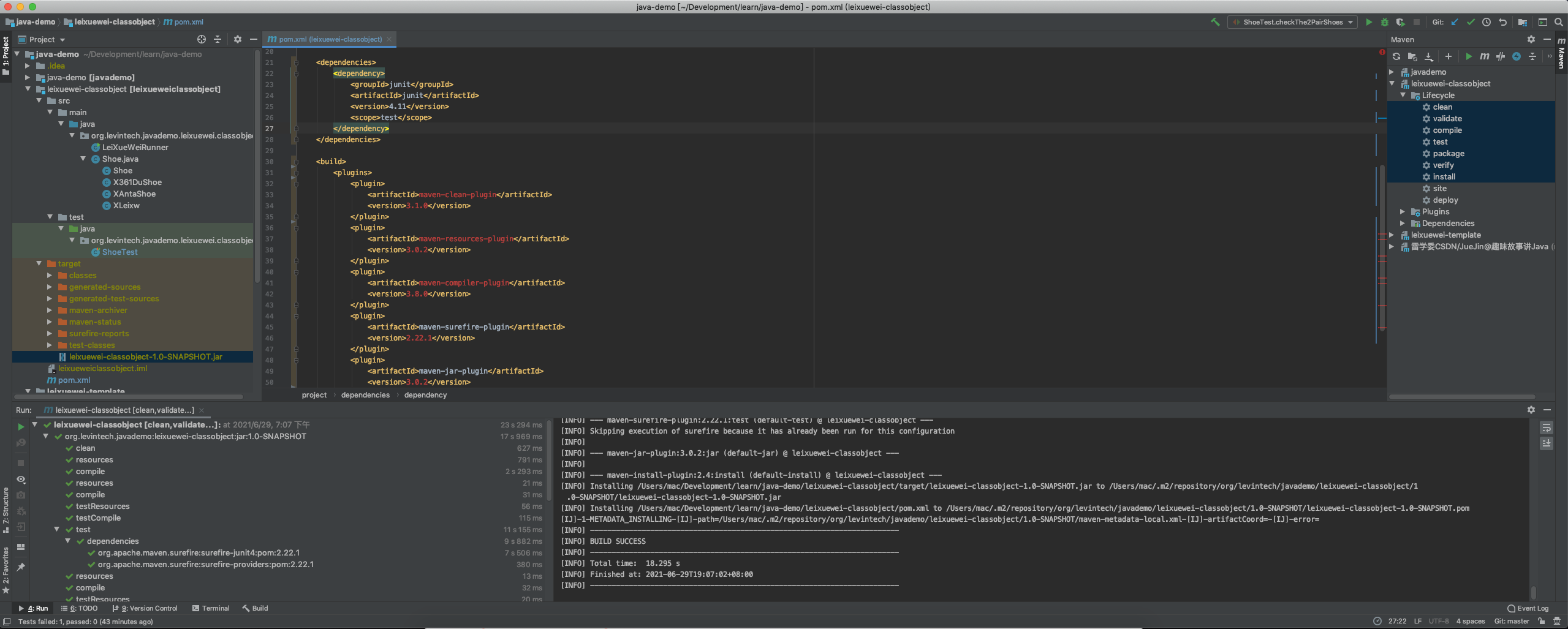Update project from Git with blue arrow
The width and height of the screenshot is (1568, 629).
(1455, 22)
